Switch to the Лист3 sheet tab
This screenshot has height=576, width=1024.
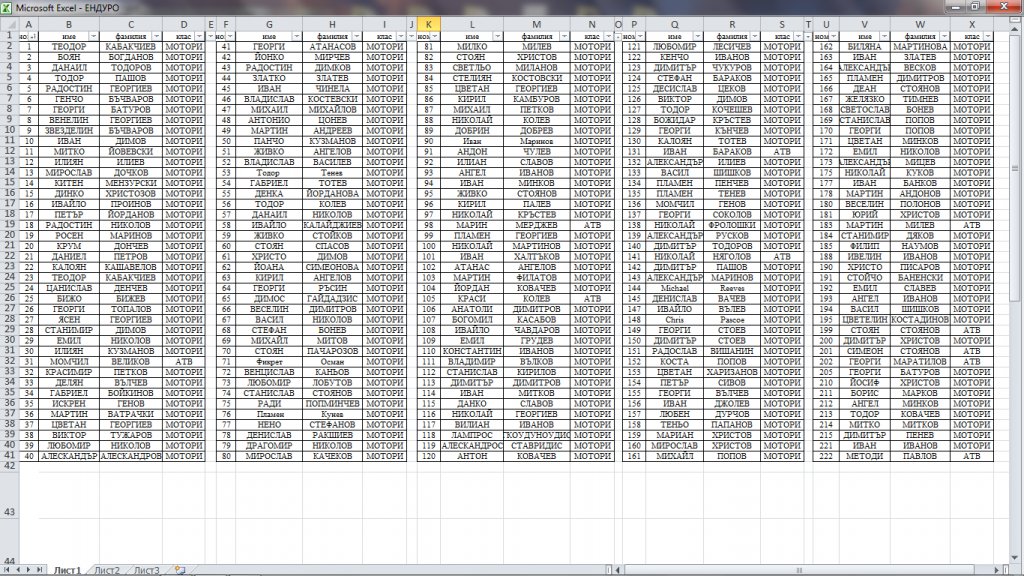(x=147, y=570)
